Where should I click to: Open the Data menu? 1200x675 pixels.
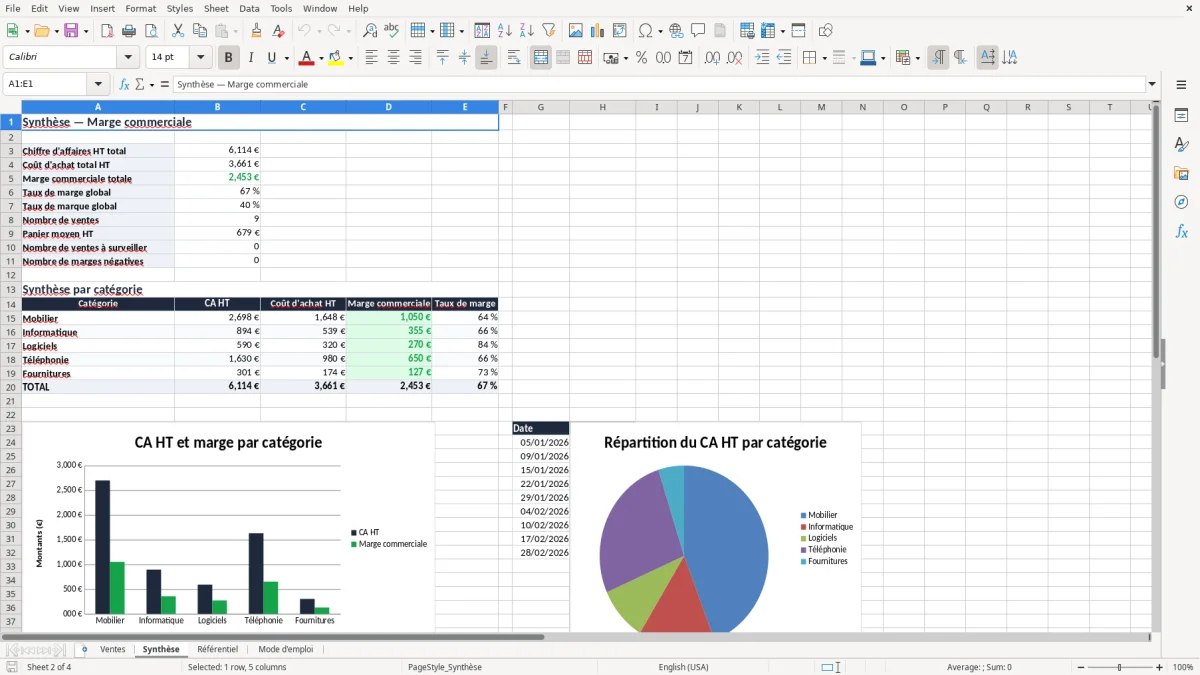pyautogui.click(x=249, y=8)
